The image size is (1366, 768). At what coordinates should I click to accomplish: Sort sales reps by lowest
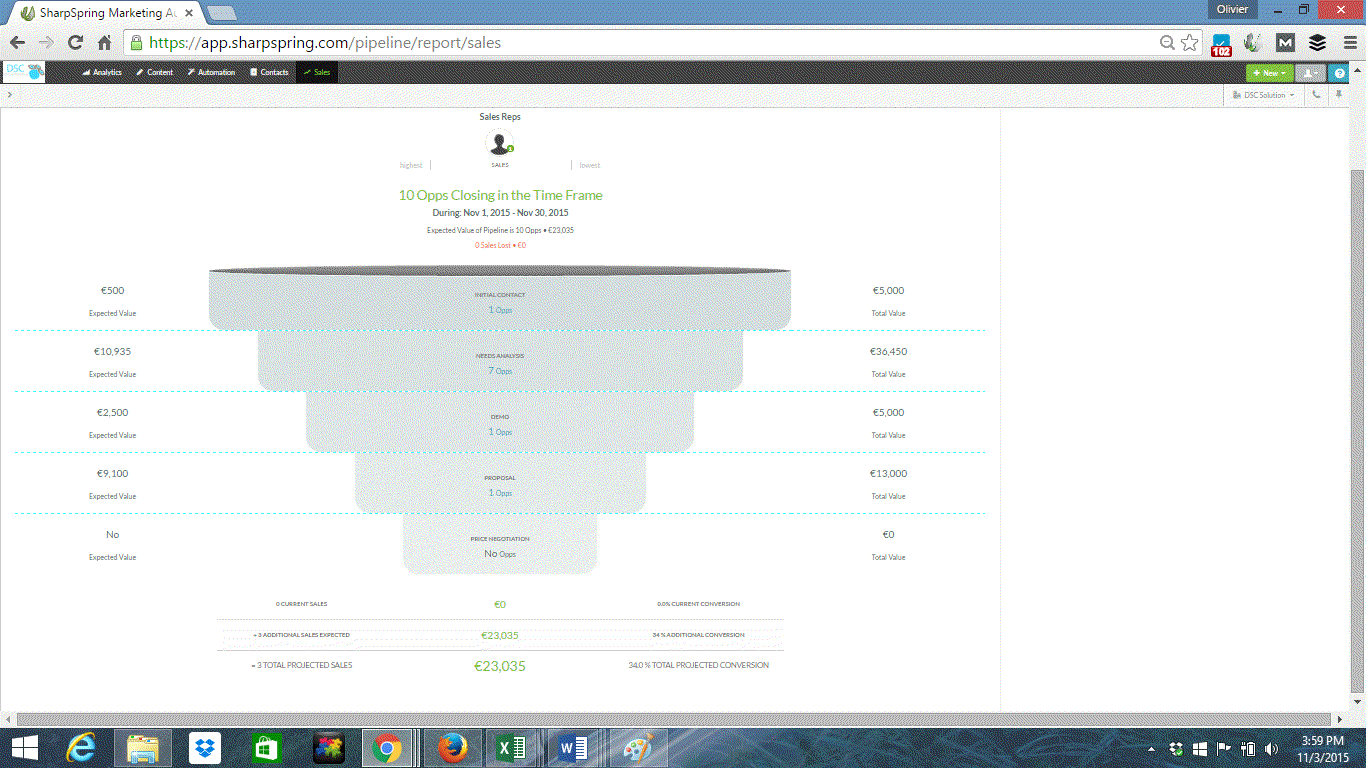(x=588, y=165)
